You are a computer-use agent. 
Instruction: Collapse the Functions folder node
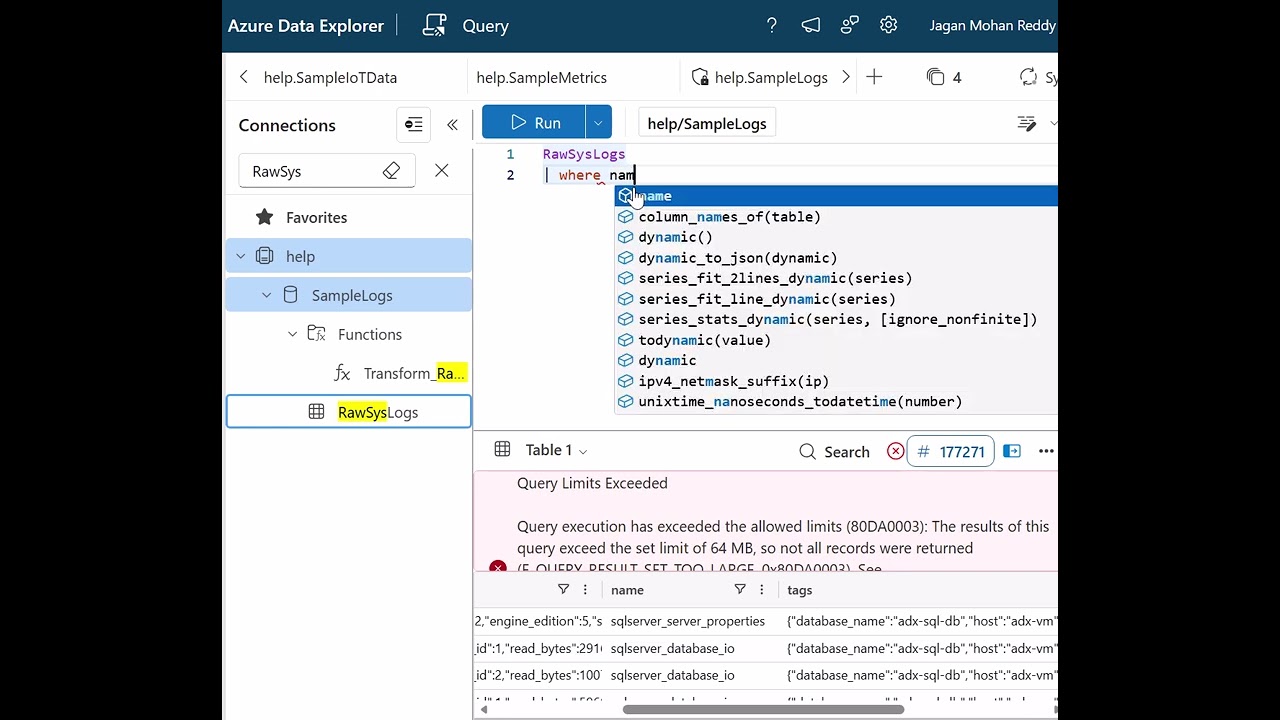click(x=292, y=334)
